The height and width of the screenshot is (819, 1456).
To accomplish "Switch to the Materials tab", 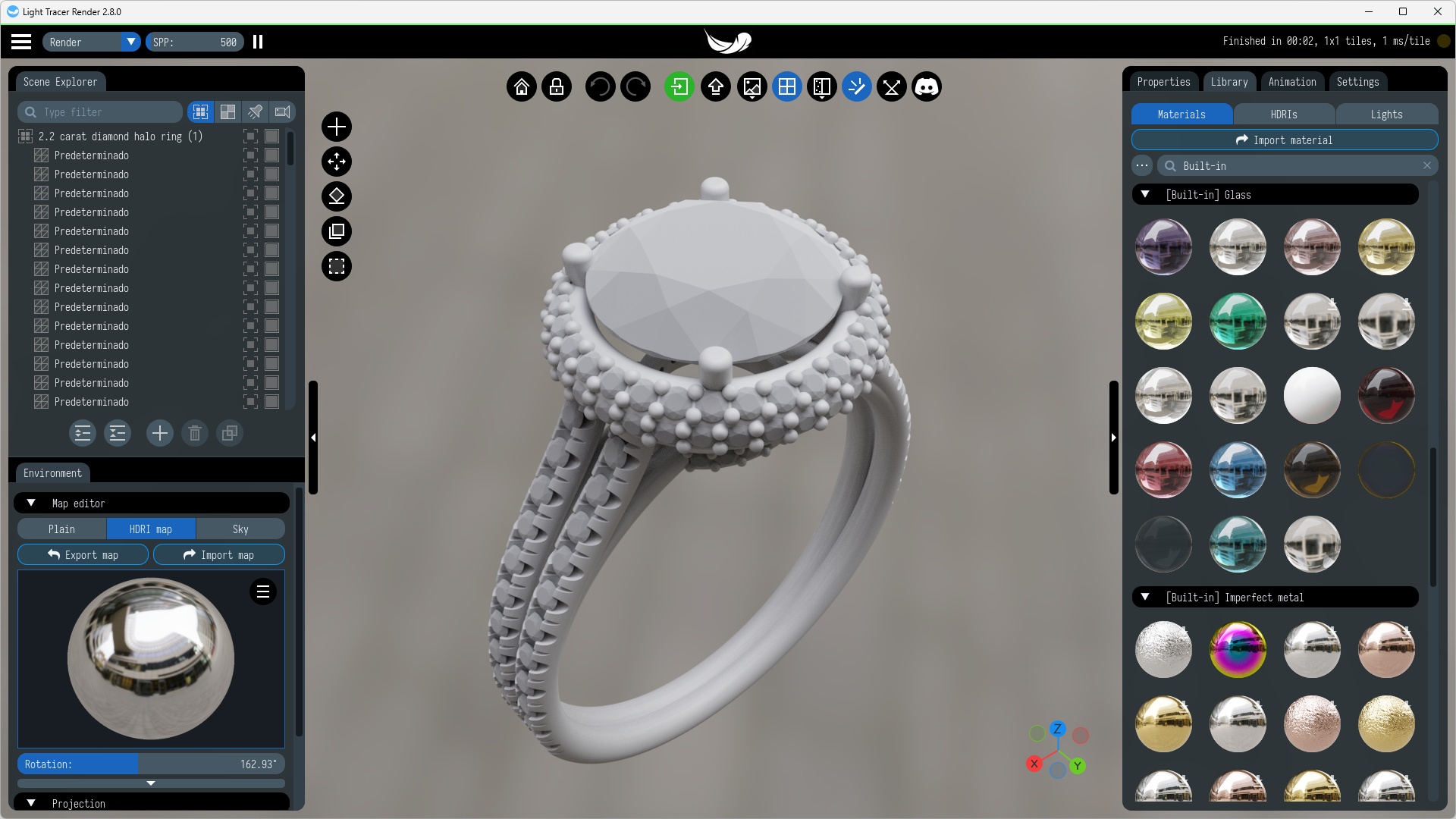I will click(x=1182, y=113).
